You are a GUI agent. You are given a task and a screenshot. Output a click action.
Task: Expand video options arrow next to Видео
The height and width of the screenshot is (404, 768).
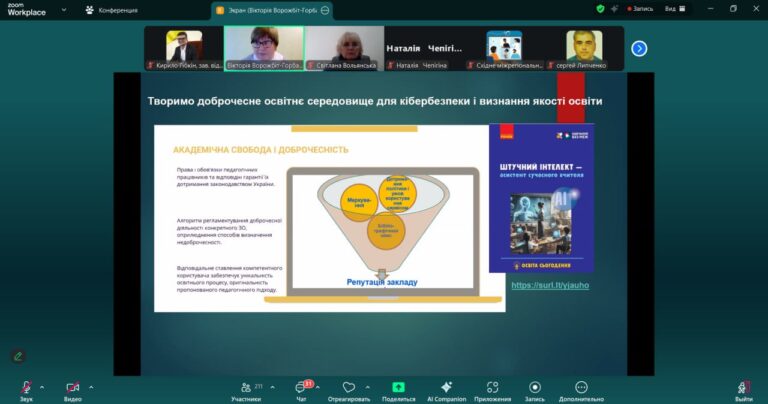91,387
